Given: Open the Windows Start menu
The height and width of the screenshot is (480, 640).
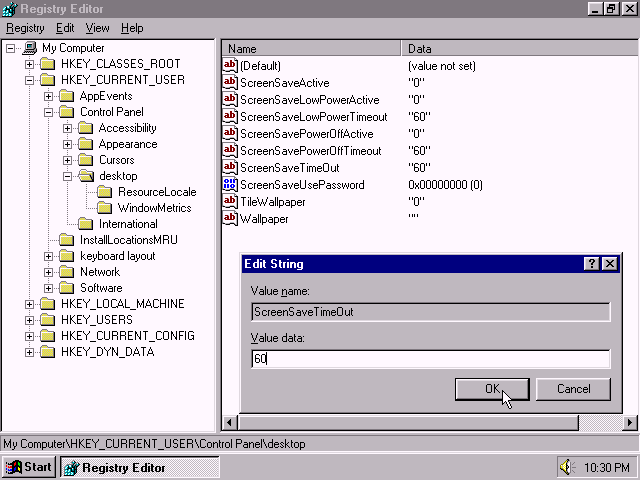Looking at the screenshot, I should (28, 467).
